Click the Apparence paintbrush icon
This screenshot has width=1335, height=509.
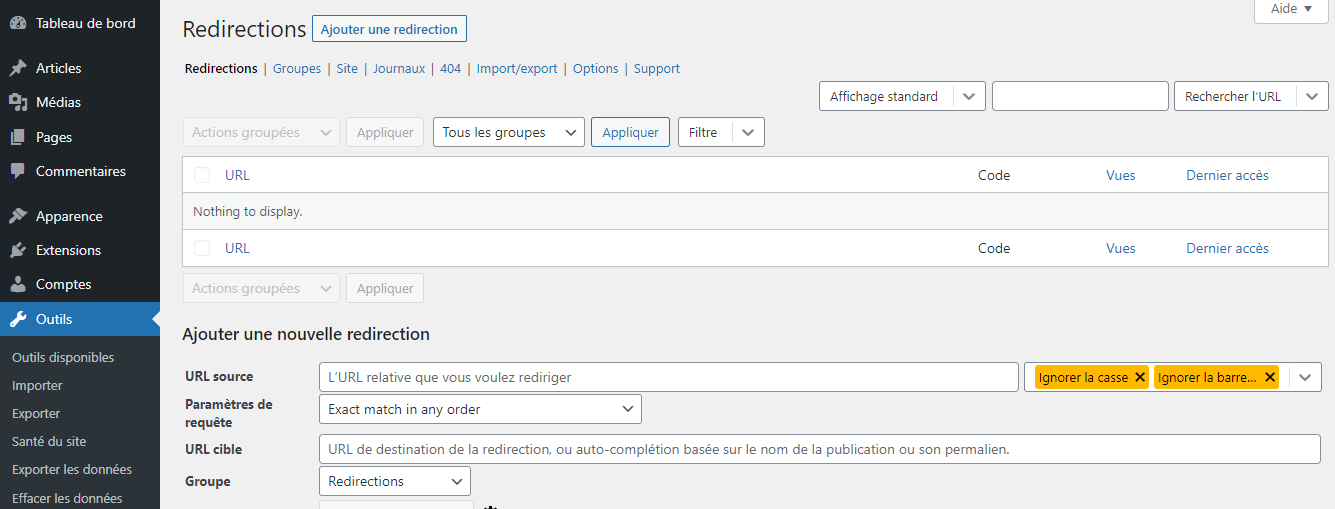click(18, 216)
